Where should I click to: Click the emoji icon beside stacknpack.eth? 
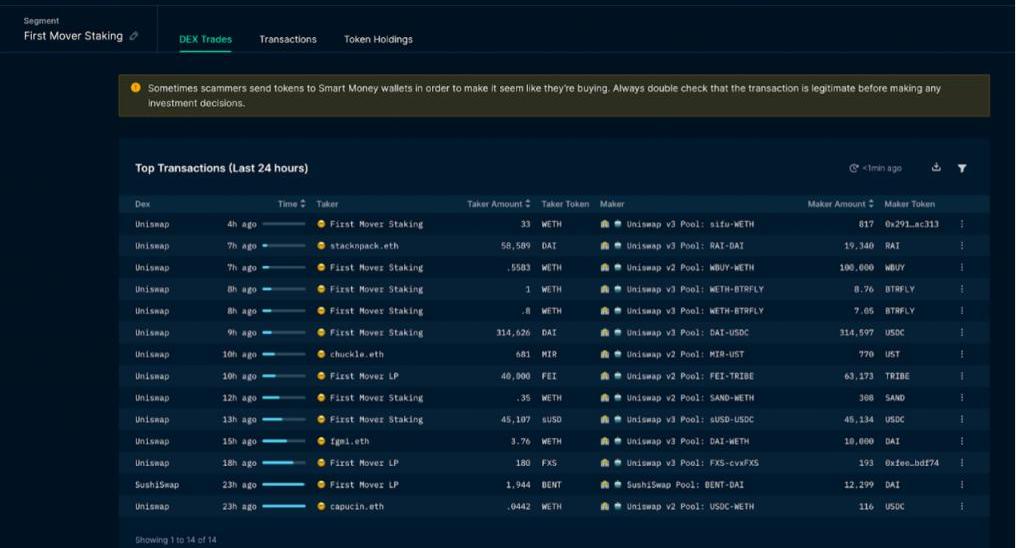click(321, 246)
